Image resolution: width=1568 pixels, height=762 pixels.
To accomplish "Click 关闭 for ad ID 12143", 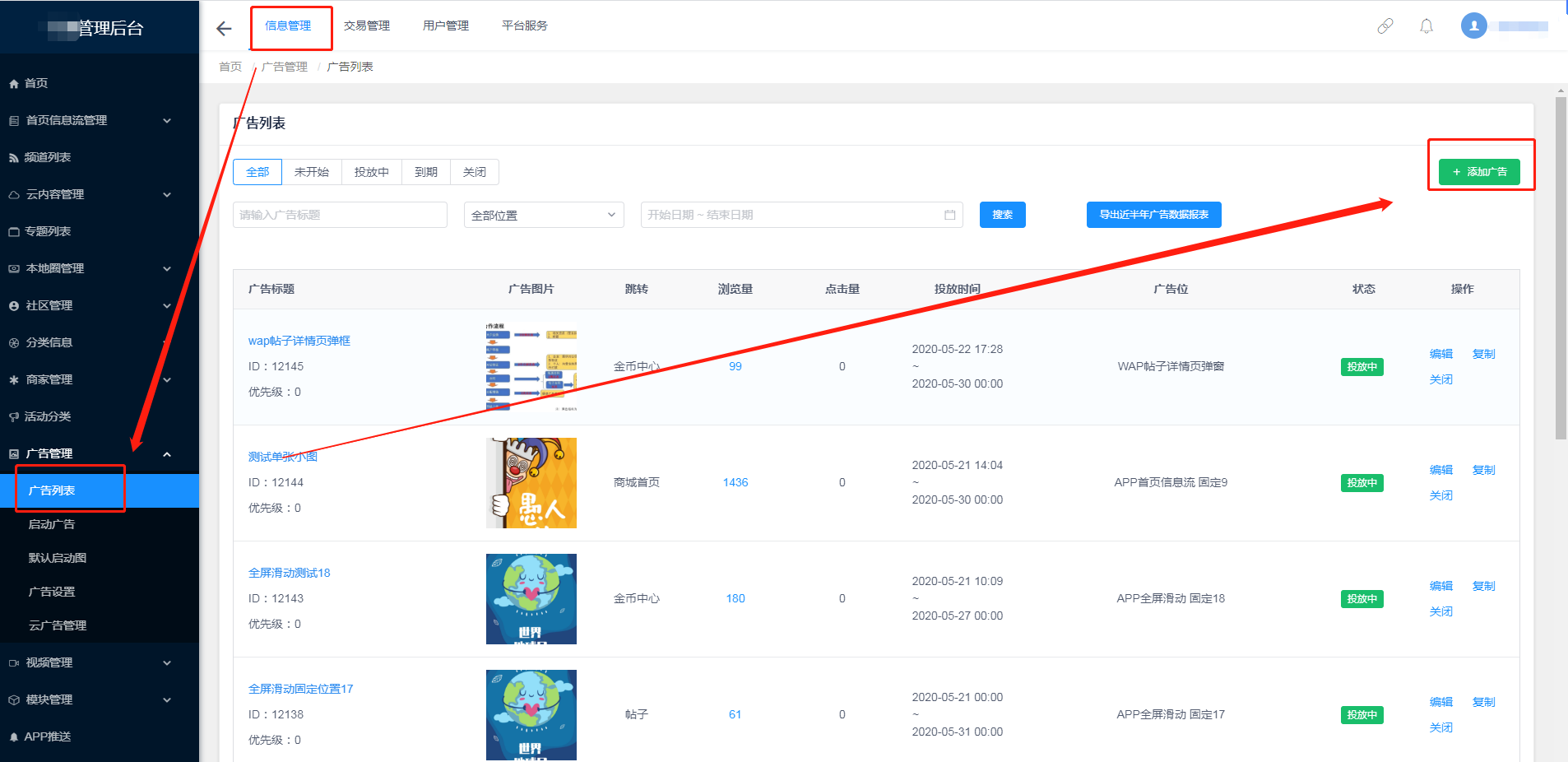I will (x=1441, y=611).
